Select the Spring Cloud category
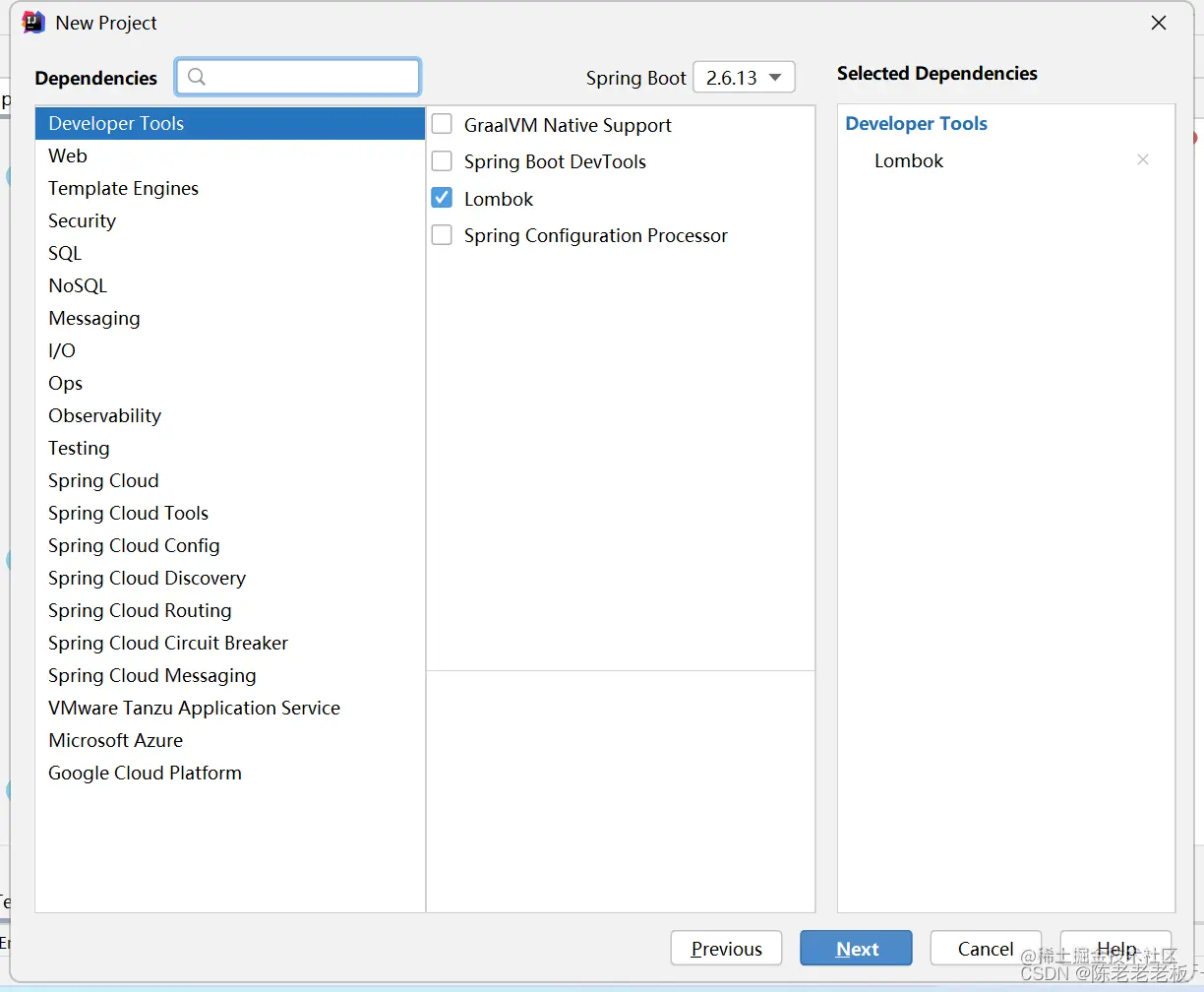1204x992 pixels. click(x=230, y=480)
